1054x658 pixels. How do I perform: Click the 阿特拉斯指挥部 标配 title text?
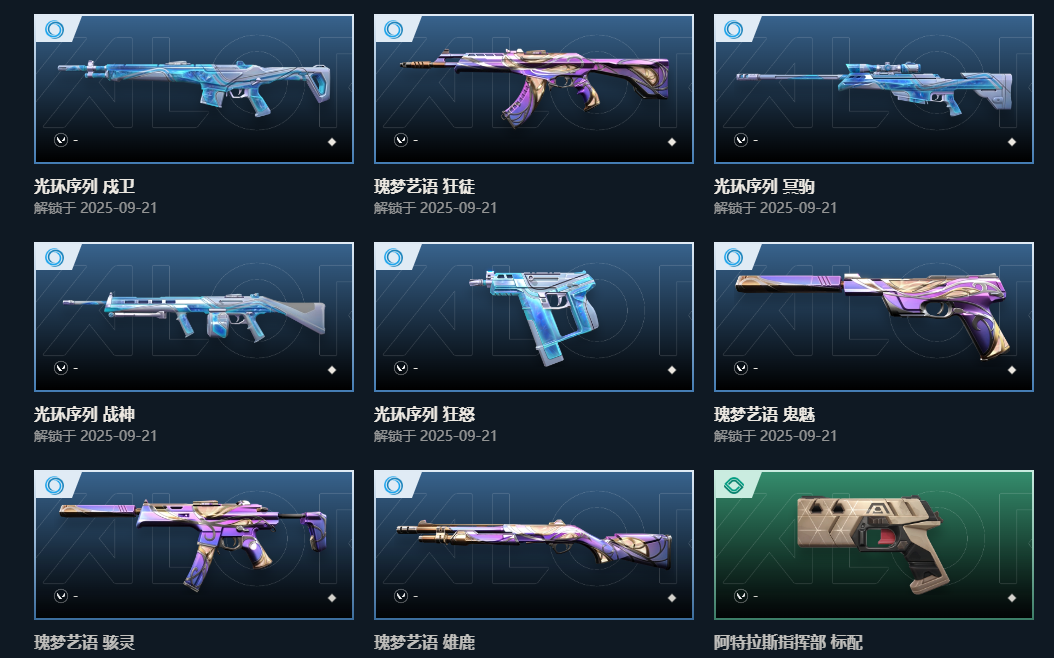788,642
